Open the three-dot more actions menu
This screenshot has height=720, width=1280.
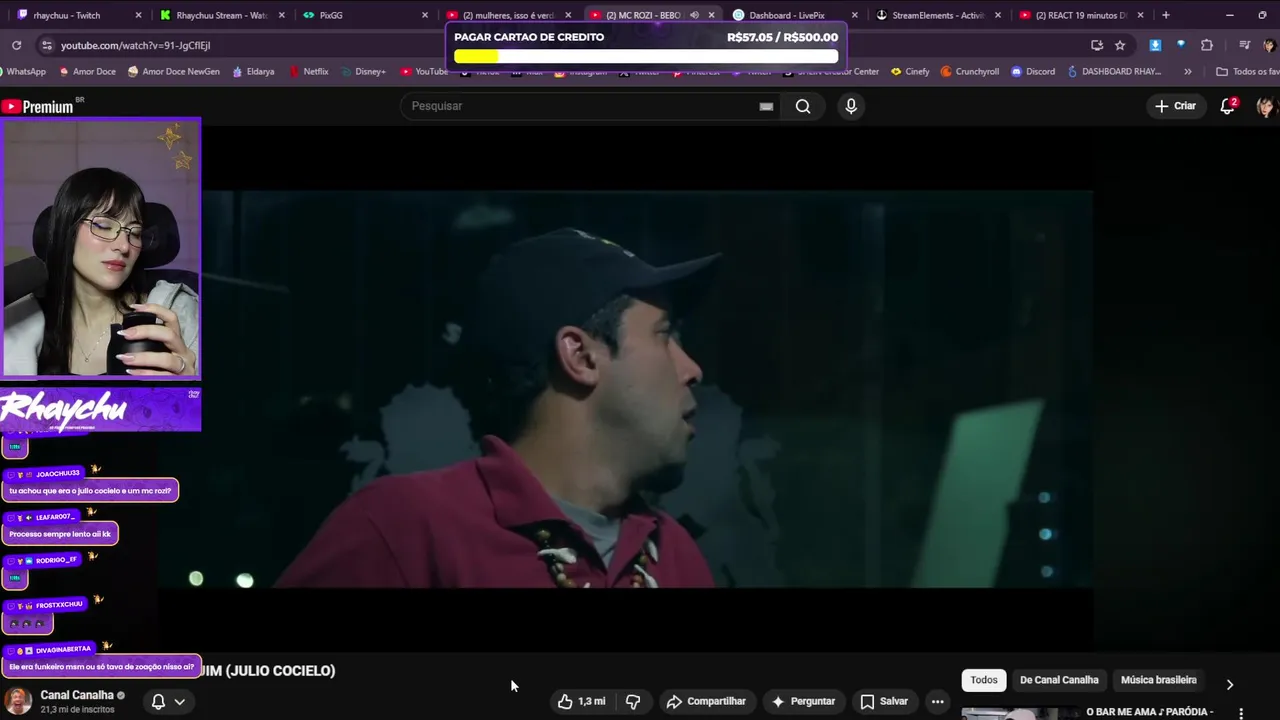[937, 702]
